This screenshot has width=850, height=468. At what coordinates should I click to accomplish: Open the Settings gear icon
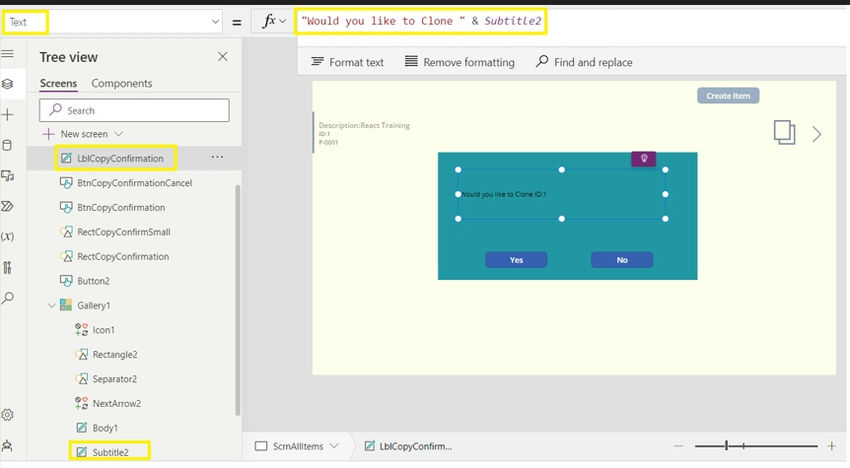(8, 415)
